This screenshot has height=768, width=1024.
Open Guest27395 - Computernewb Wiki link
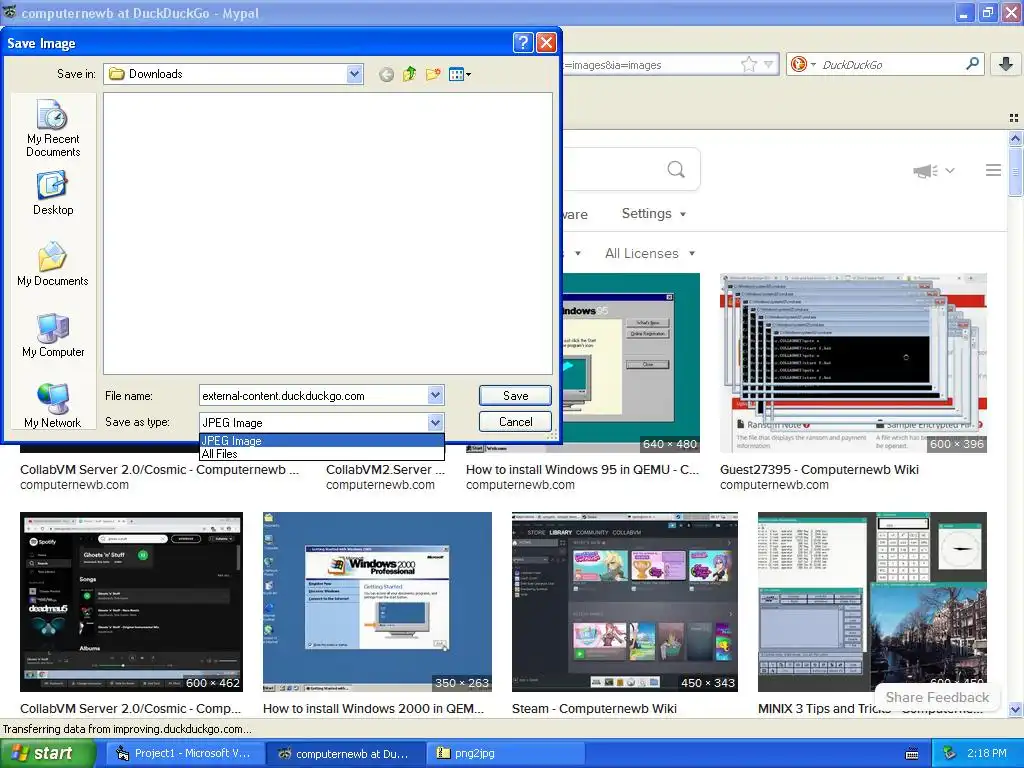pyautogui.click(x=819, y=470)
